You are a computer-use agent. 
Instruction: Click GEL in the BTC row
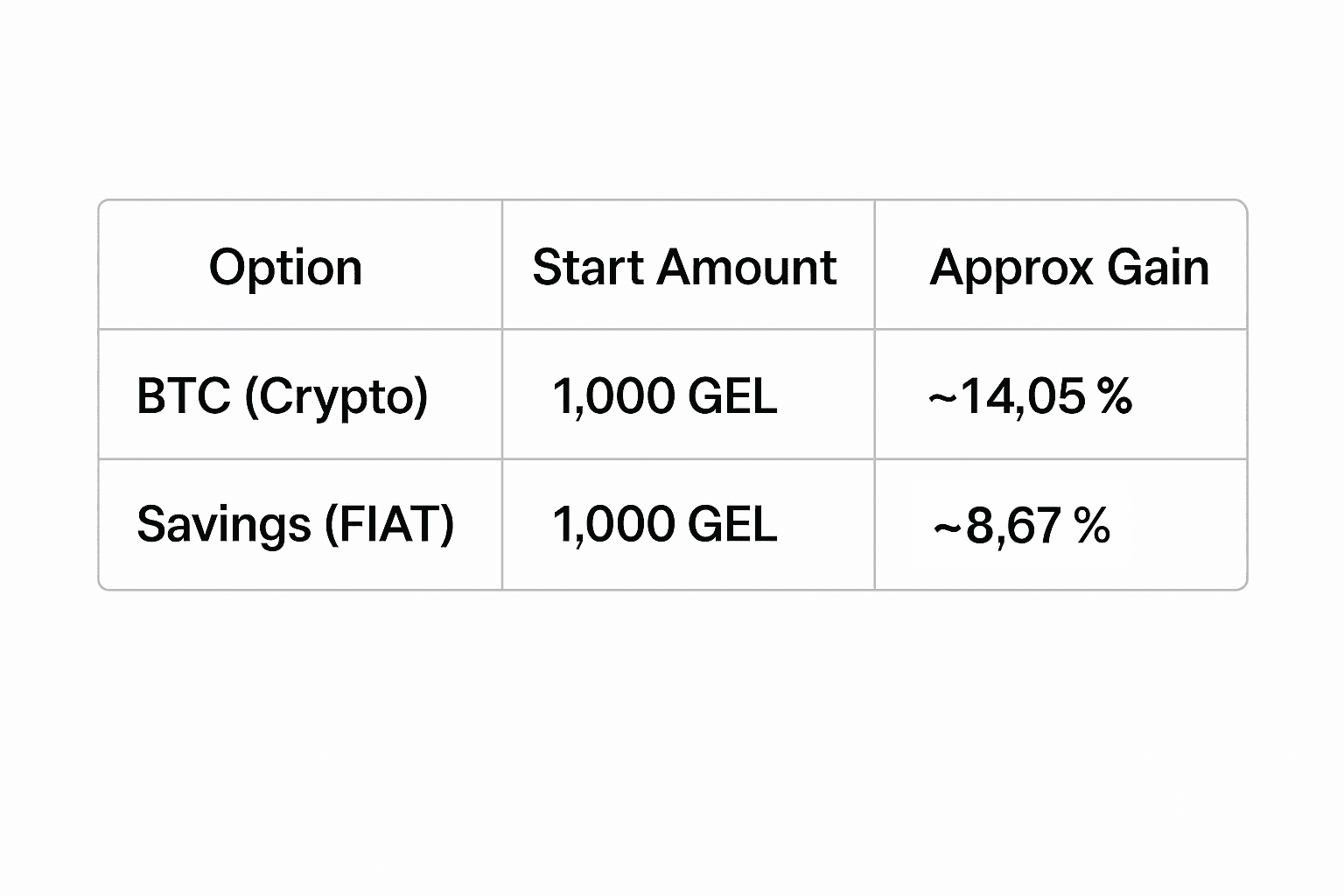[732, 395]
